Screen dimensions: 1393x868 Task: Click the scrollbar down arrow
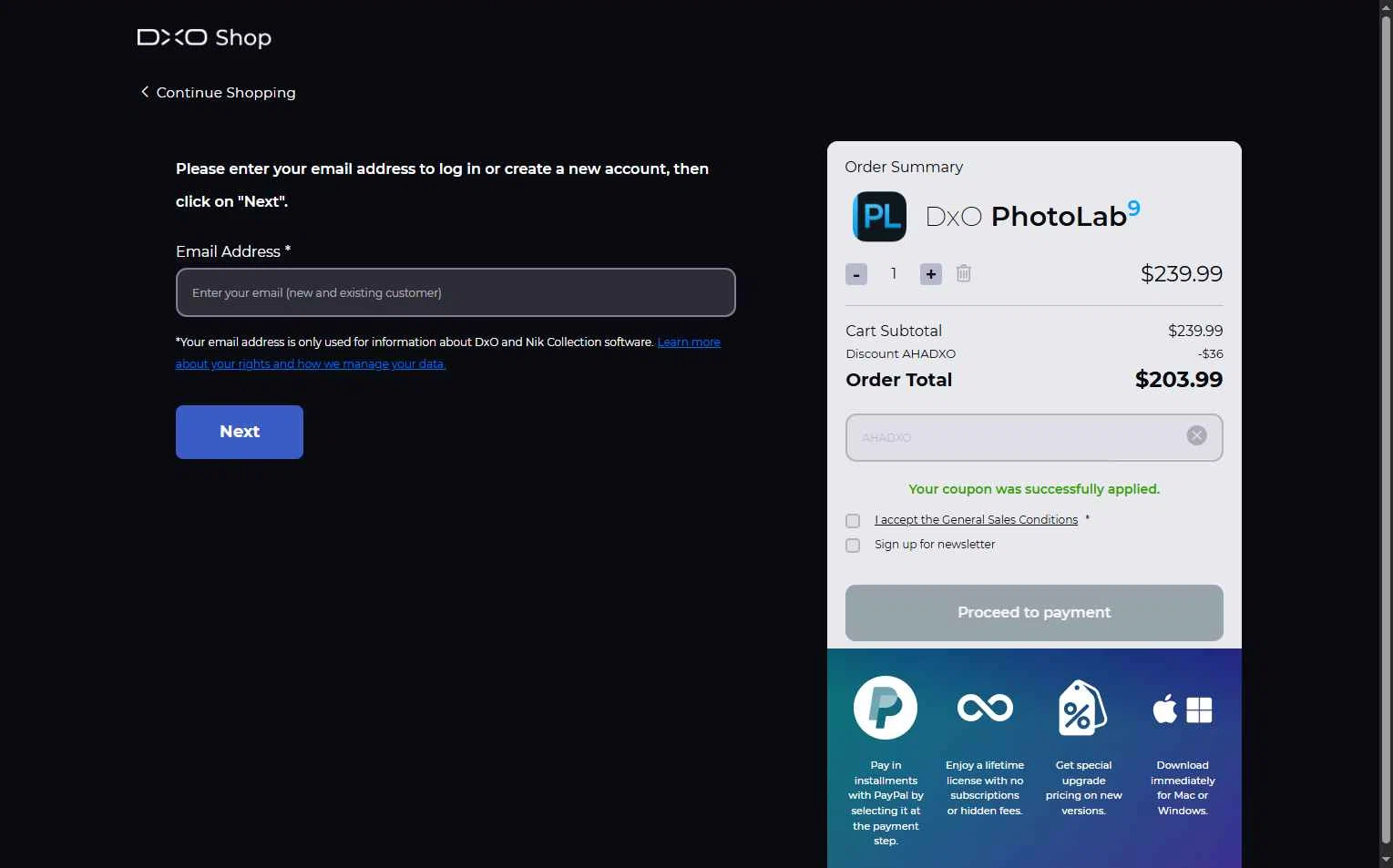point(1386,859)
